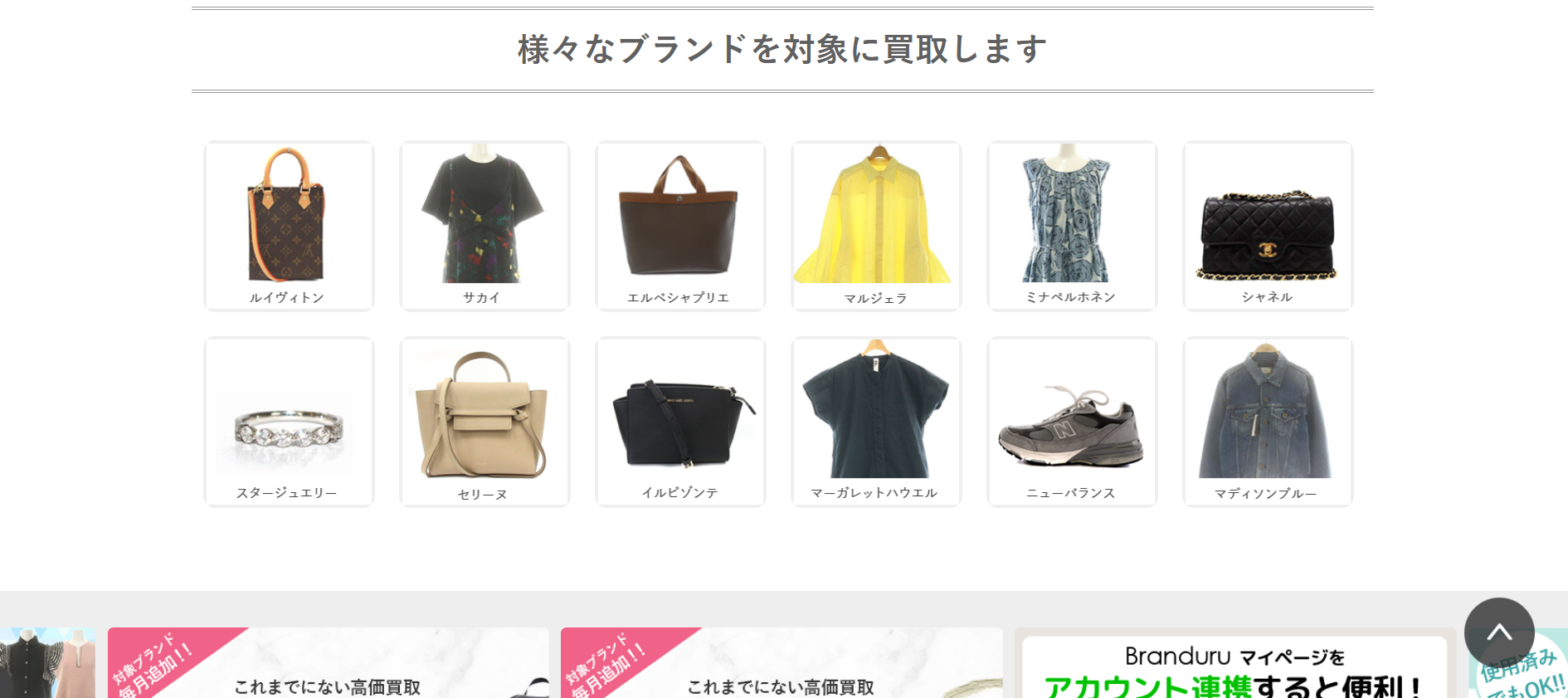Select the マーガレットハウエル shirt card
This screenshot has width=1568, height=698.
(876, 422)
